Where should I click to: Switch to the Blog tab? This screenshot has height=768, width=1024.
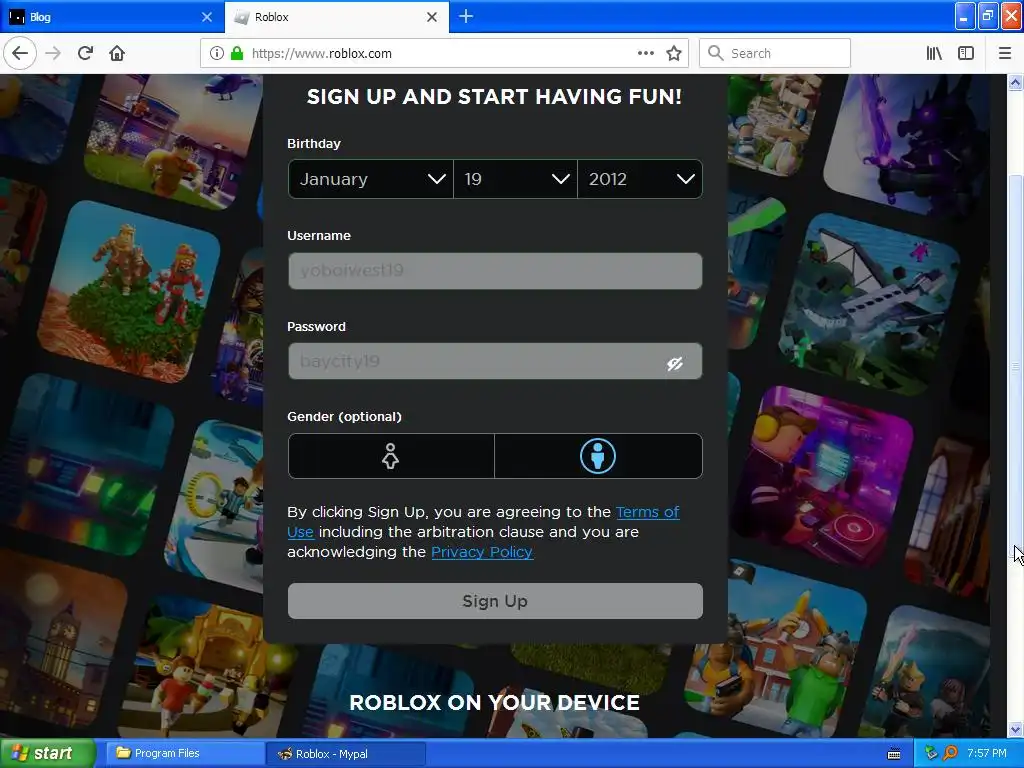(112, 17)
